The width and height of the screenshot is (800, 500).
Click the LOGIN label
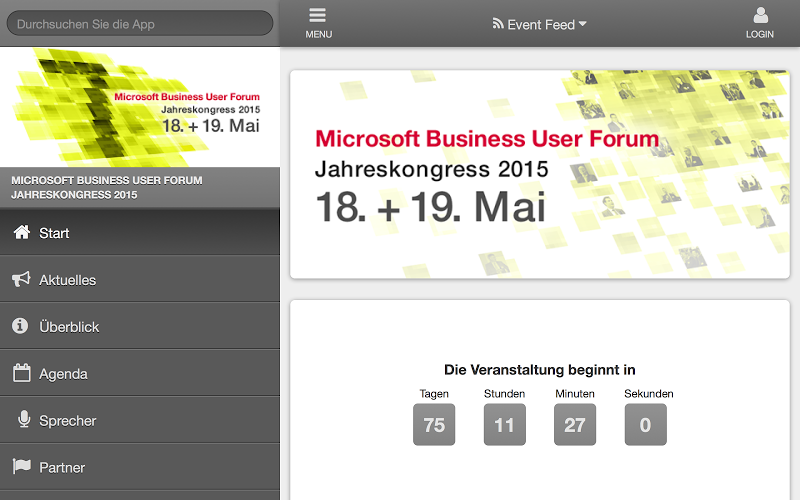[760, 35]
